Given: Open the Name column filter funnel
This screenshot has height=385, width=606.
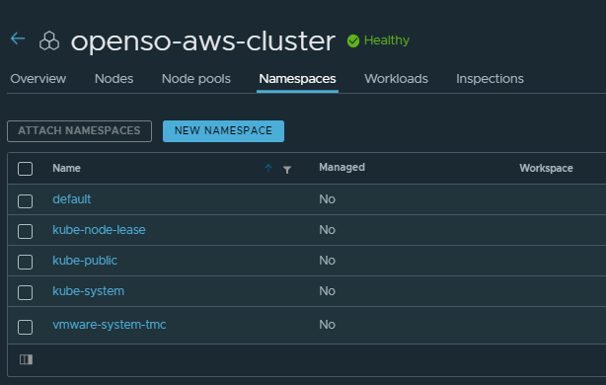Looking at the screenshot, I should pos(287,170).
